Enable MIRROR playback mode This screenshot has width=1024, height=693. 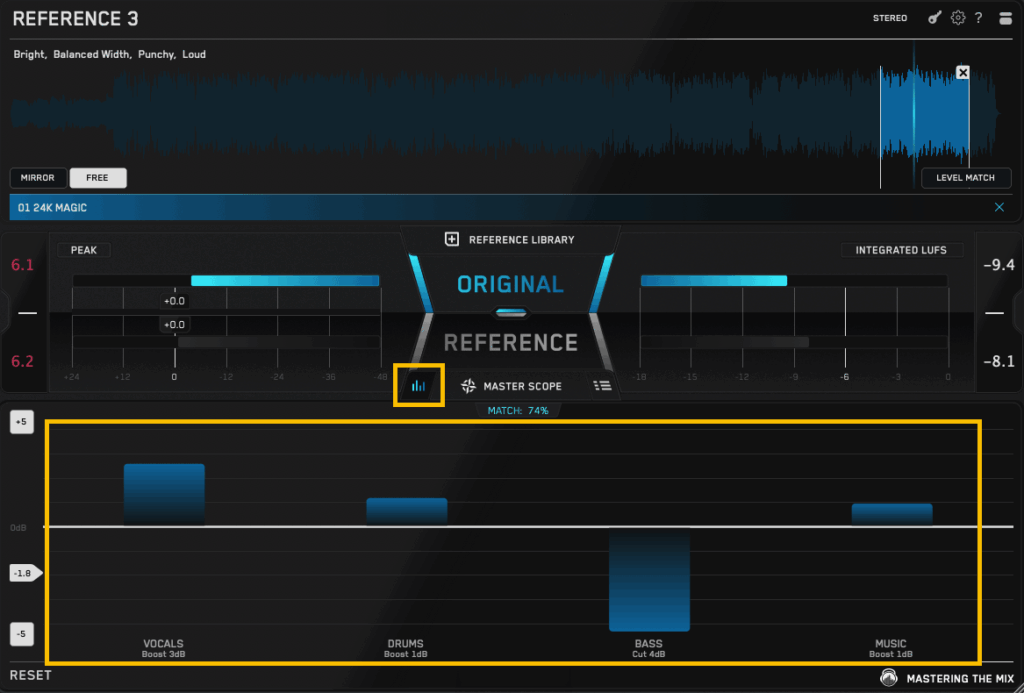pyautogui.click(x=38, y=178)
